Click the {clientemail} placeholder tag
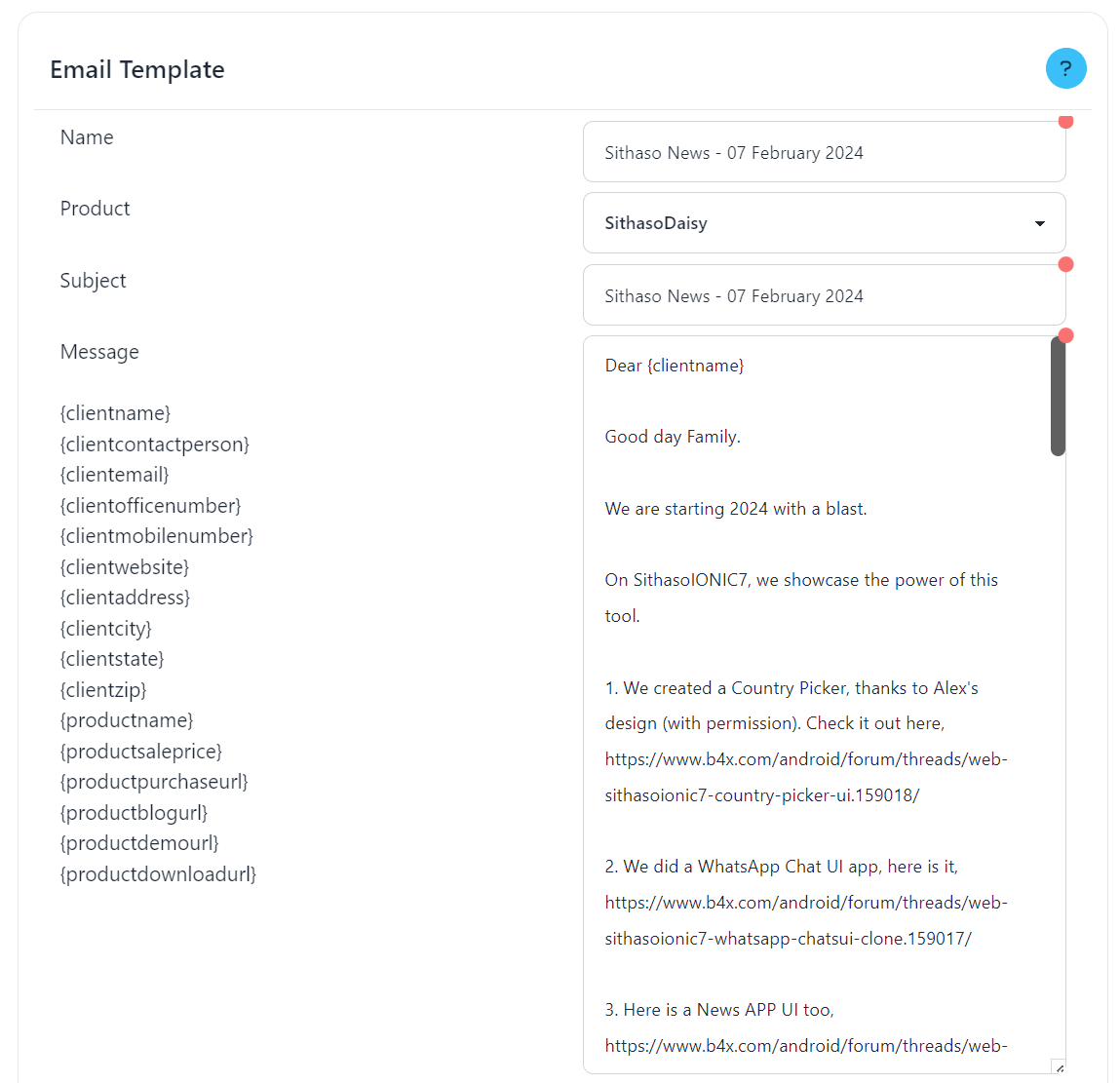This screenshot has height=1083, width=1120. [x=114, y=475]
